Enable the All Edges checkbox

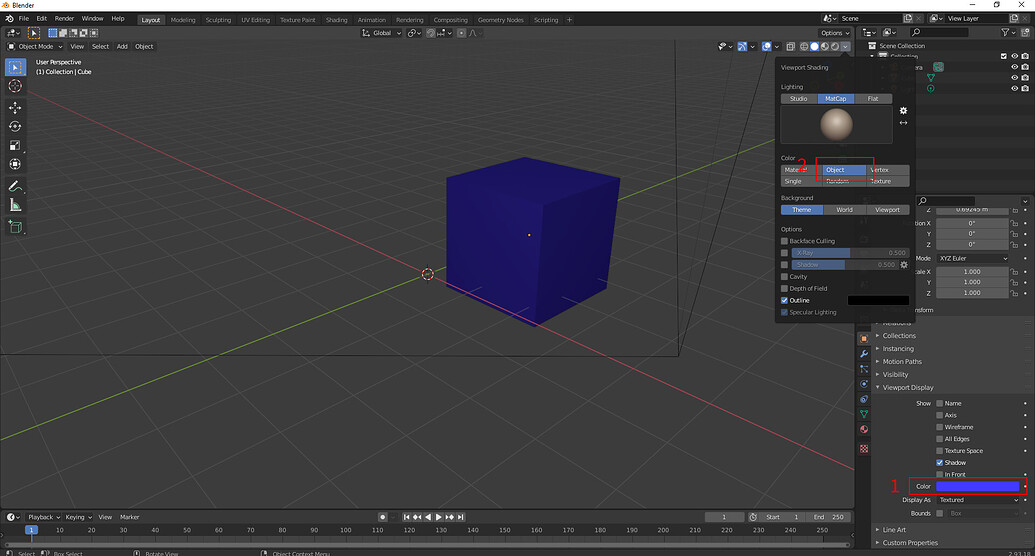coord(939,439)
